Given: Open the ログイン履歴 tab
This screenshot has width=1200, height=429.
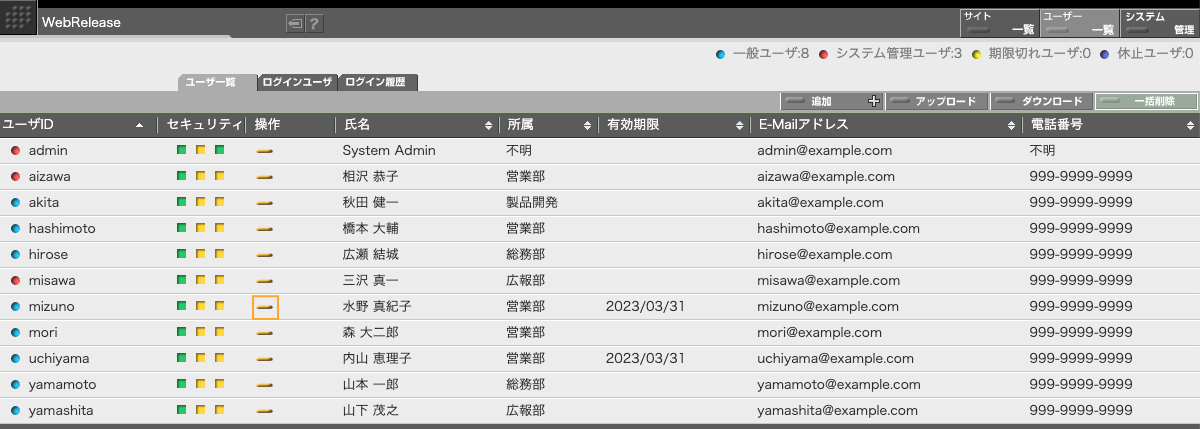Looking at the screenshot, I should click(x=378, y=82).
